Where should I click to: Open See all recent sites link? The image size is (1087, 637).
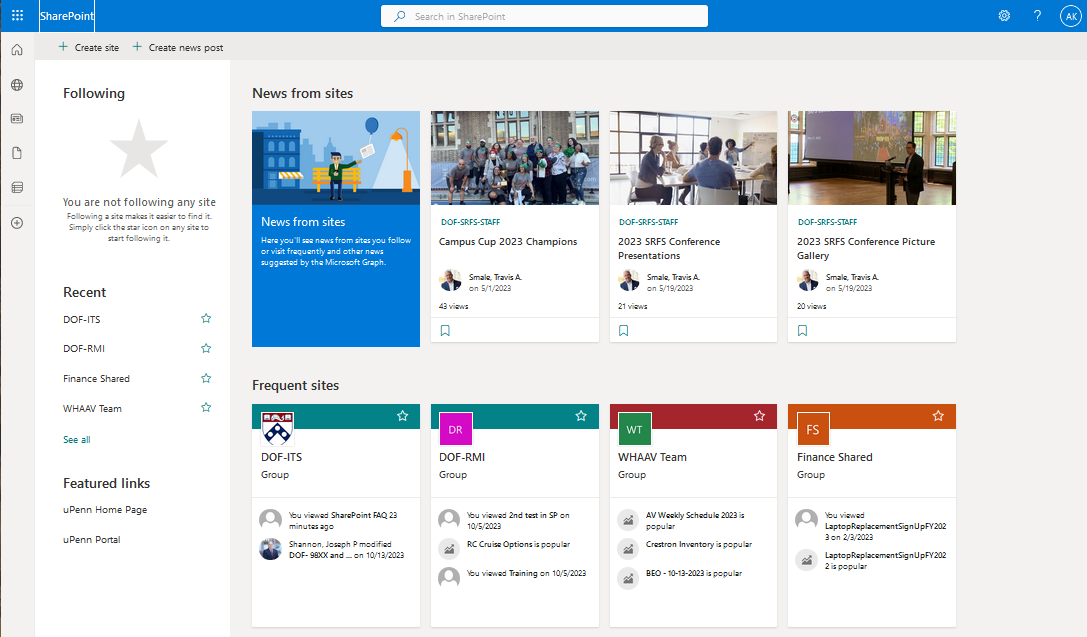pos(77,439)
